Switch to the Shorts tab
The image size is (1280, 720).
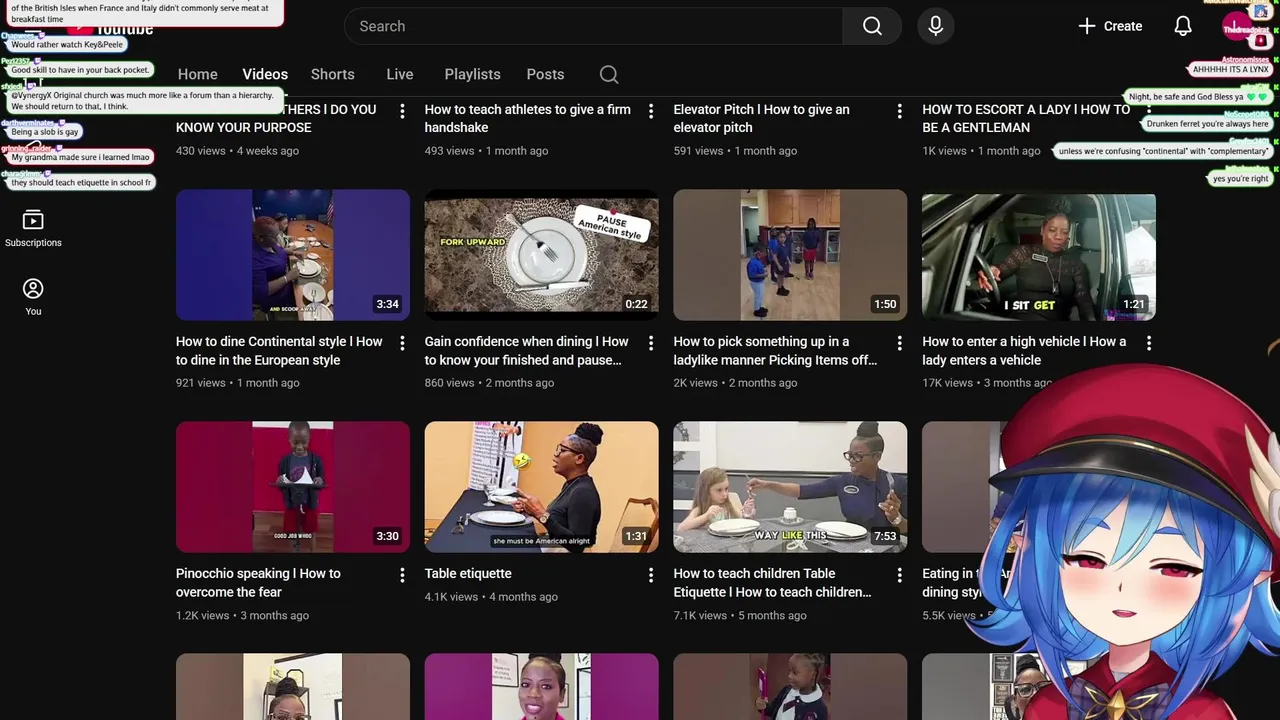333,74
